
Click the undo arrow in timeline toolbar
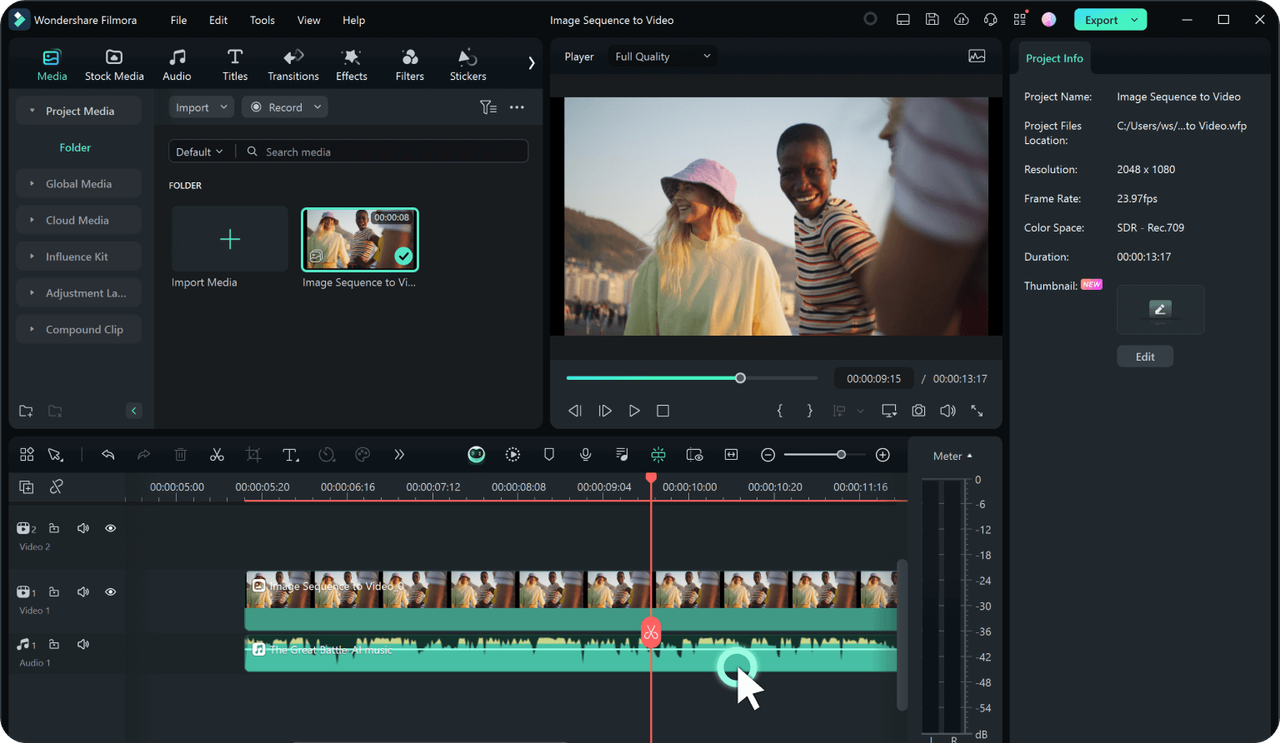[108, 455]
